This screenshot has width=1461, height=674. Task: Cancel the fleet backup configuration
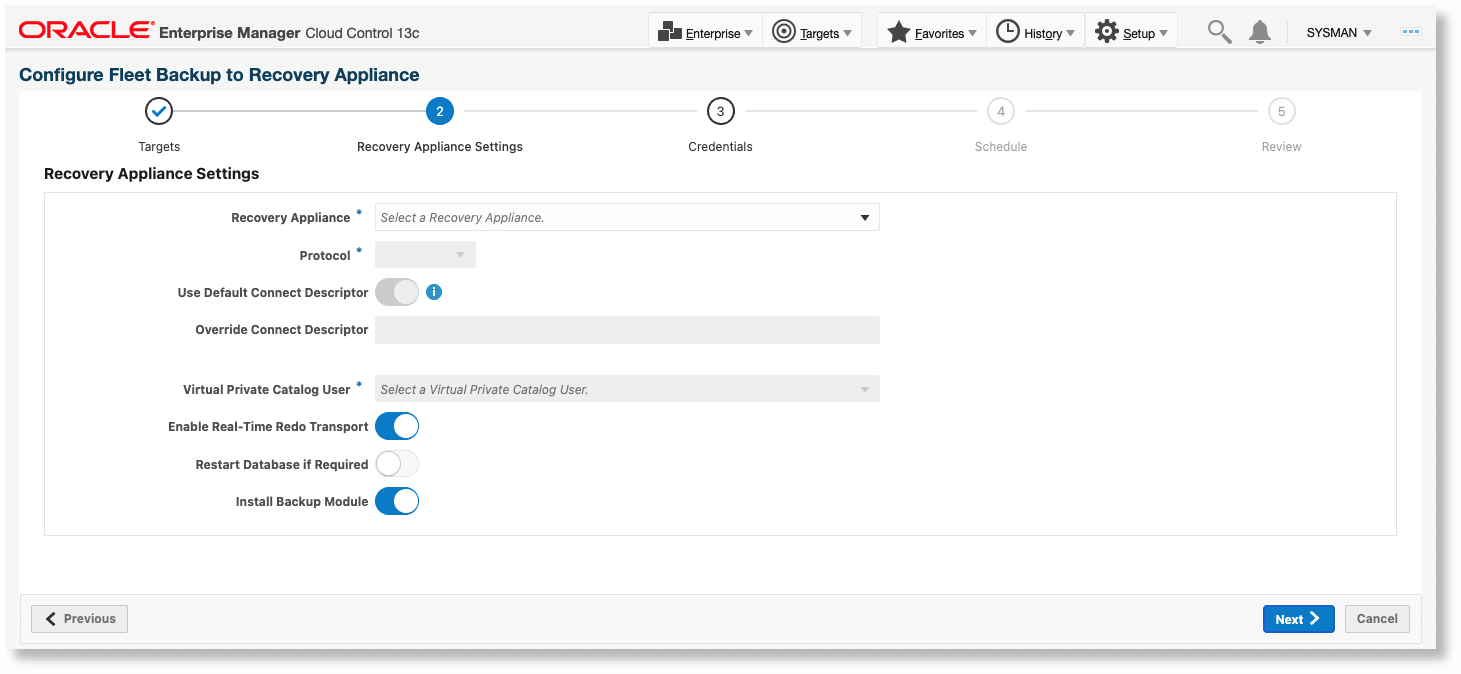(1377, 618)
